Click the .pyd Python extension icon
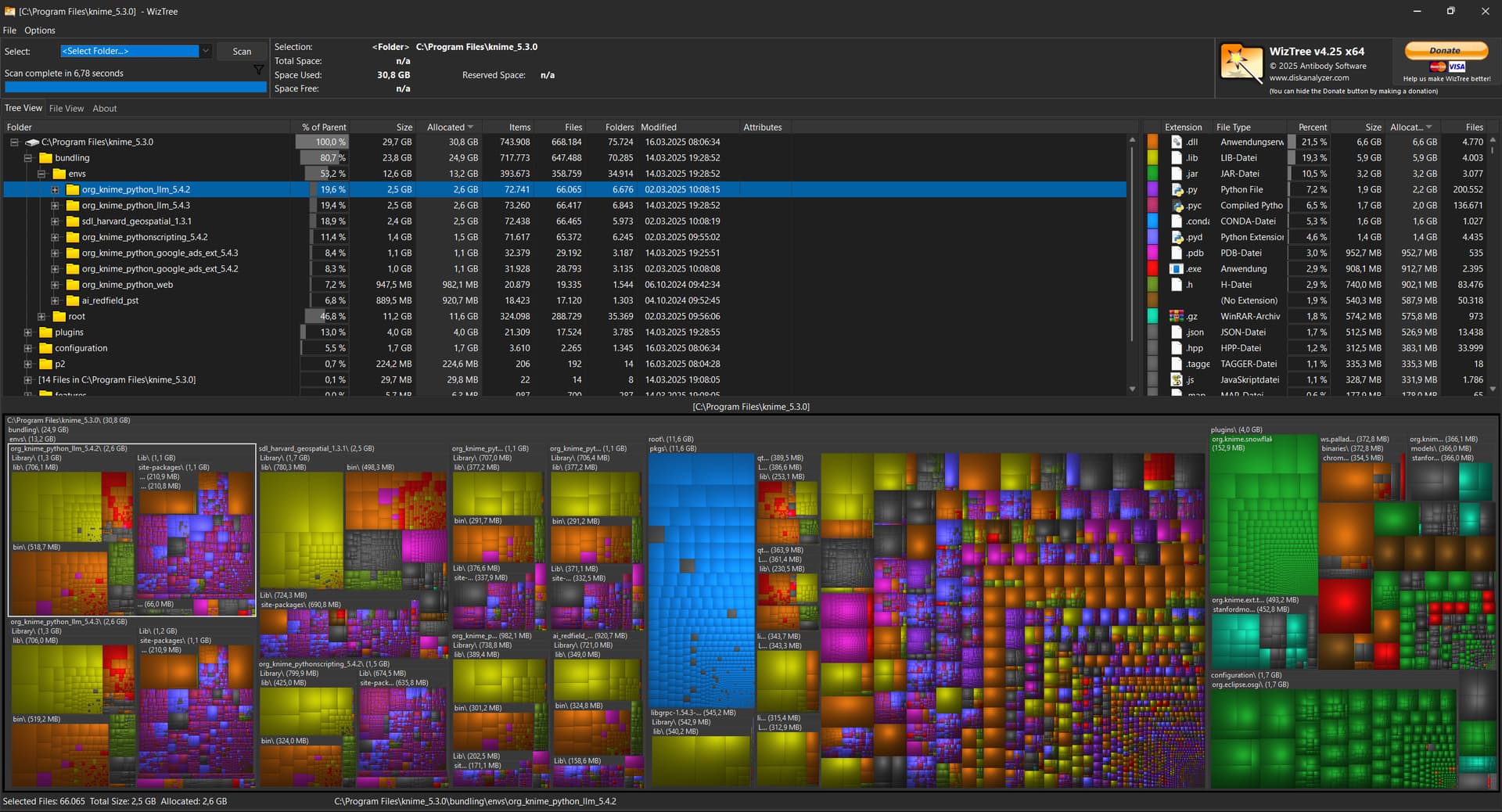The height and width of the screenshot is (812, 1502). coord(1176,237)
